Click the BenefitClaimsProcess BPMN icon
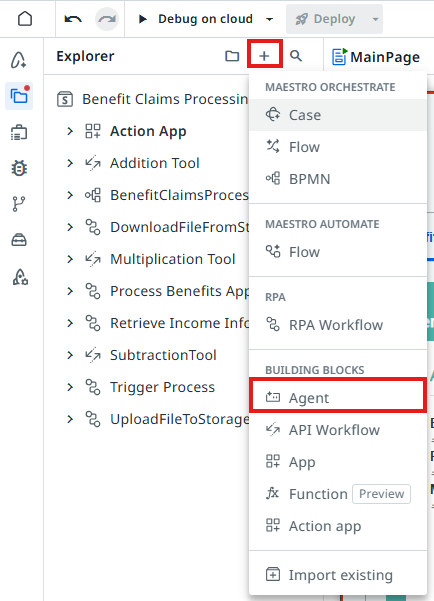Viewport: 434px width, 601px height. pos(93,195)
